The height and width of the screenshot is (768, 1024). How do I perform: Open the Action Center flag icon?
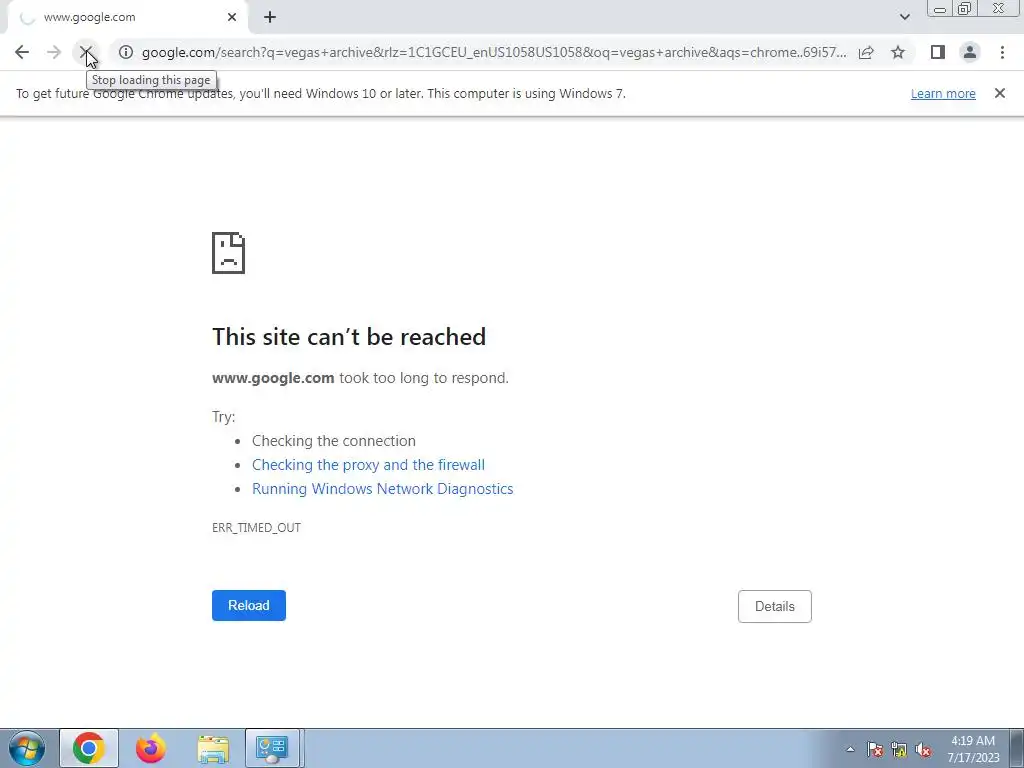875,750
